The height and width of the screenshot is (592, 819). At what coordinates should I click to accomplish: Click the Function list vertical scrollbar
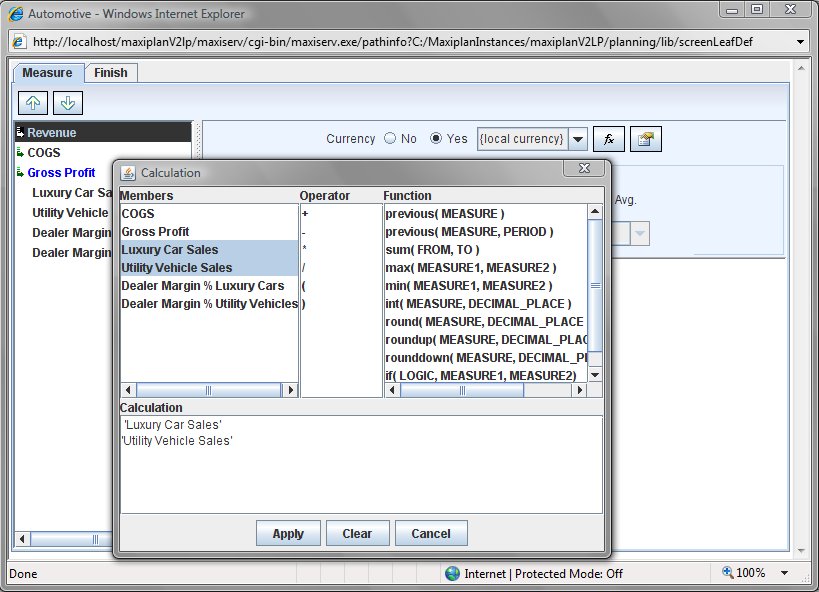coord(595,290)
